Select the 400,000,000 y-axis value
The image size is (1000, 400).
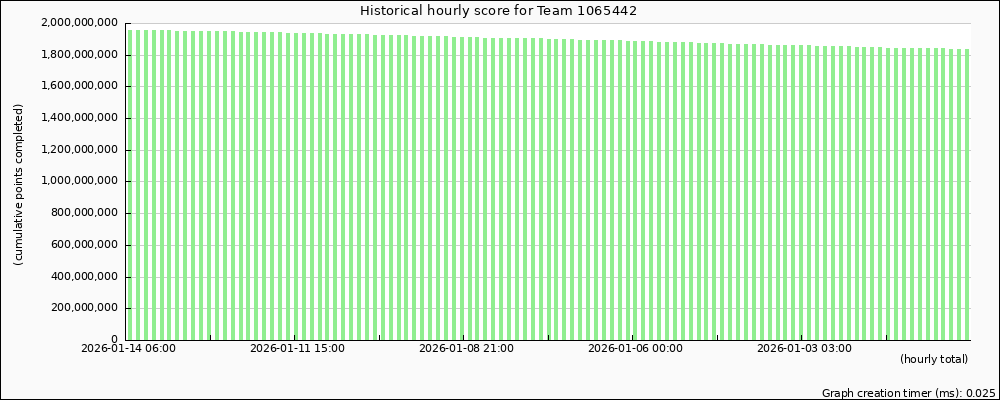pyautogui.click(x=85, y=277)
